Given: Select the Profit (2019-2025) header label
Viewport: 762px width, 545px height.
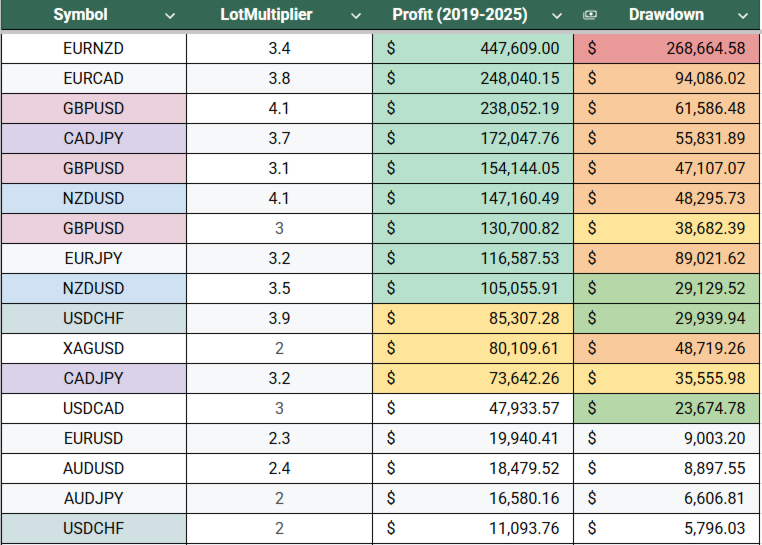Looking at the screenshot, I should (461, 15).
